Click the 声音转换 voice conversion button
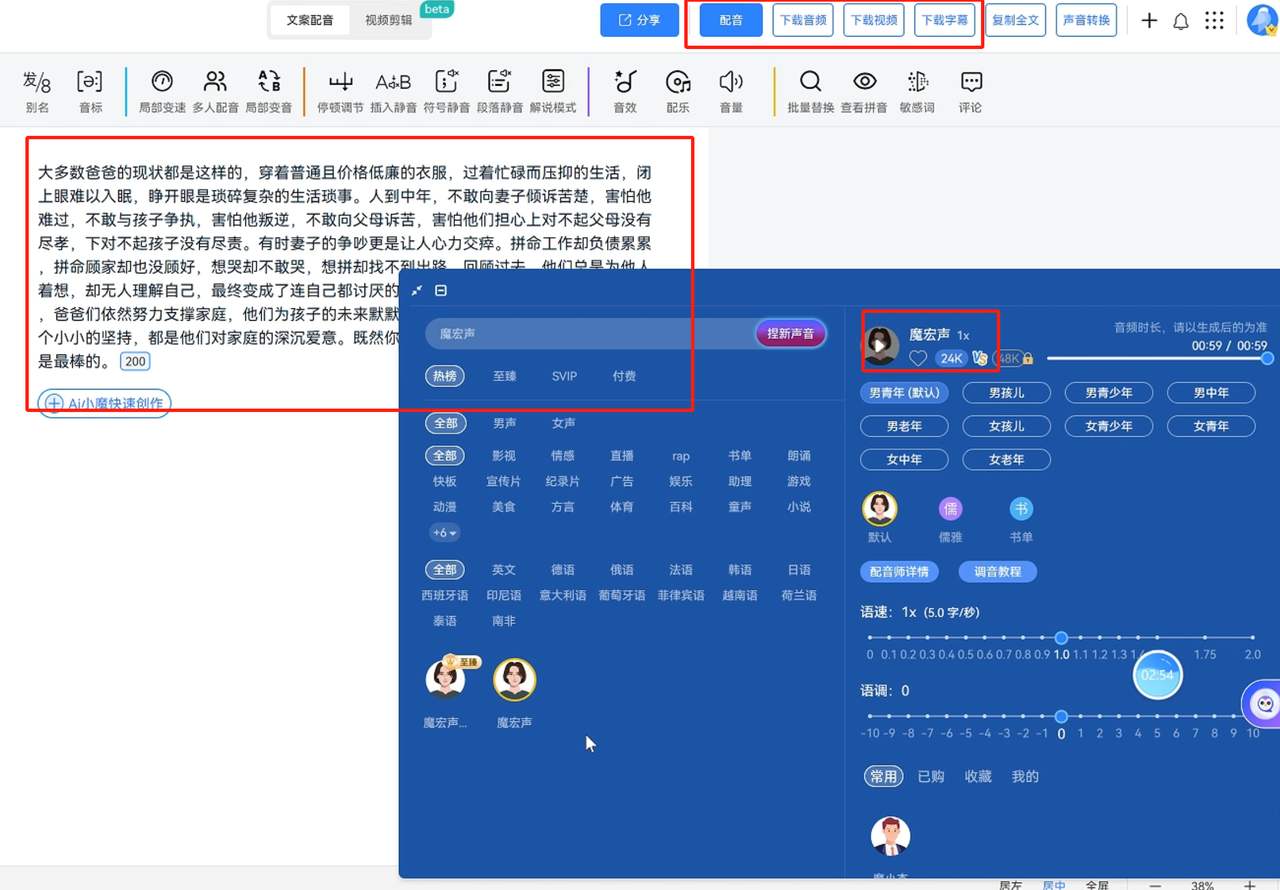 point(1086,20)
